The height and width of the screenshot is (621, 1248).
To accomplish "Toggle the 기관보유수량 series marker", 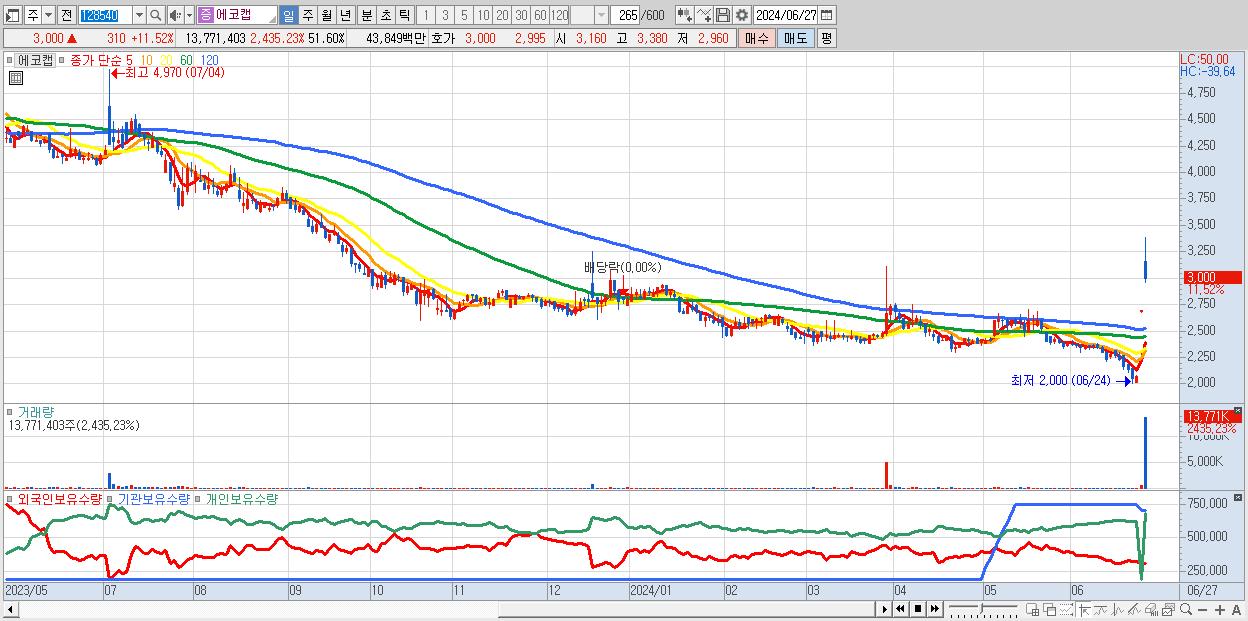I will click(111, 498).
